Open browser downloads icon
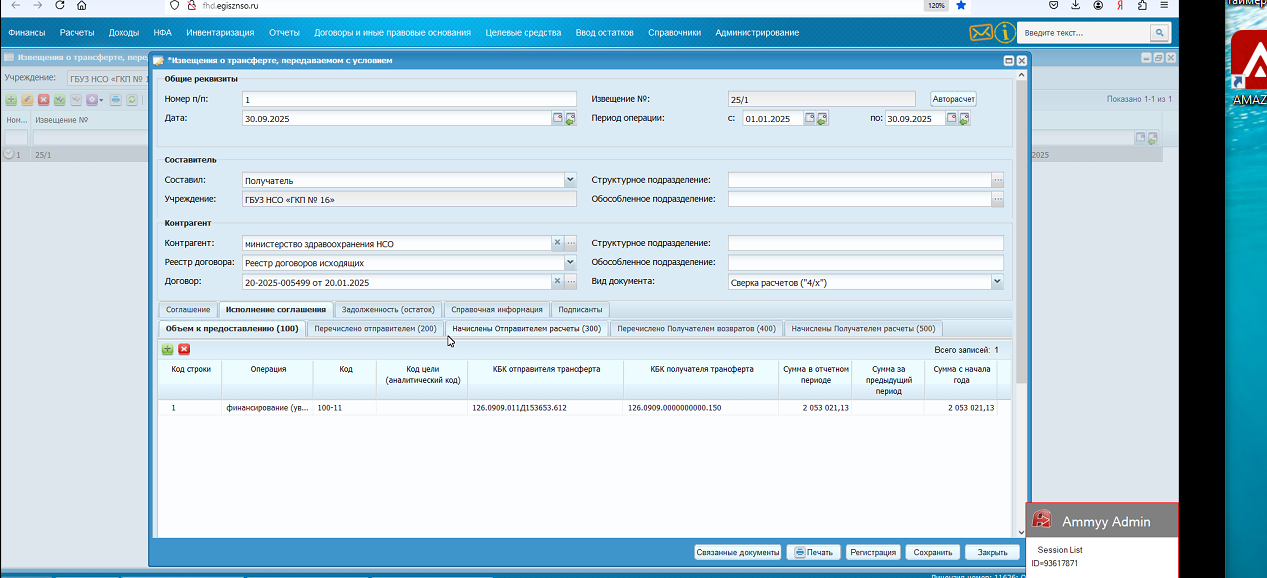 [x=1074, y=5]
